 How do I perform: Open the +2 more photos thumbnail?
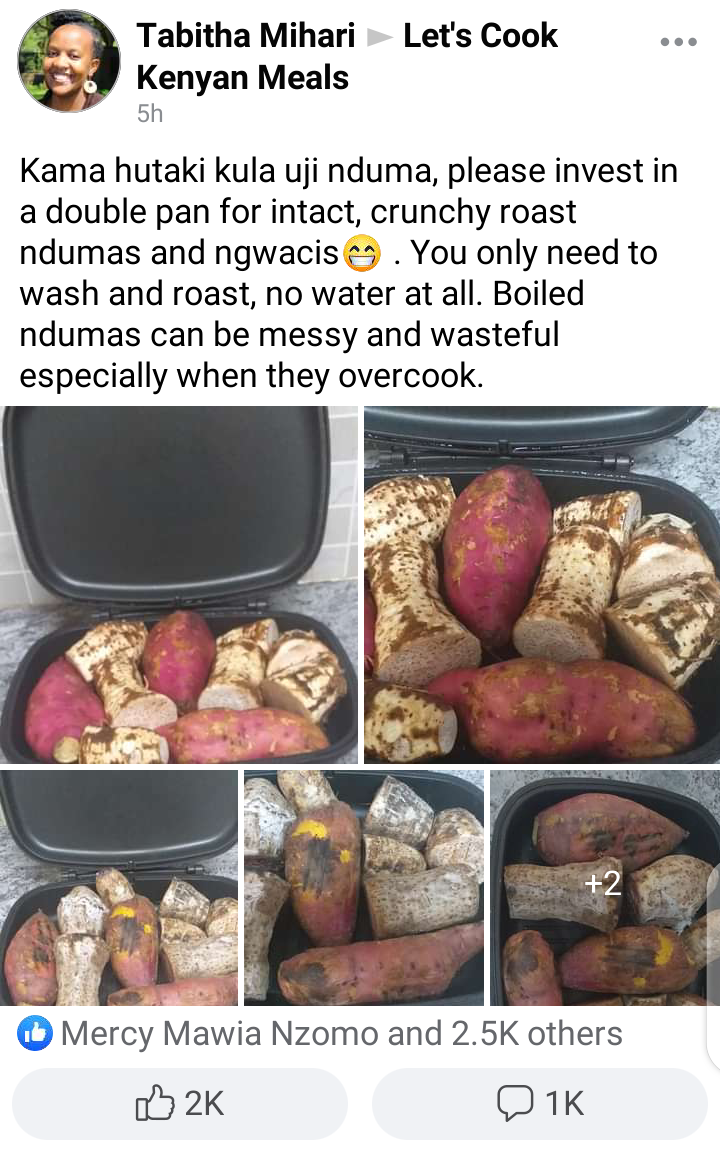[x=603, y=887]
